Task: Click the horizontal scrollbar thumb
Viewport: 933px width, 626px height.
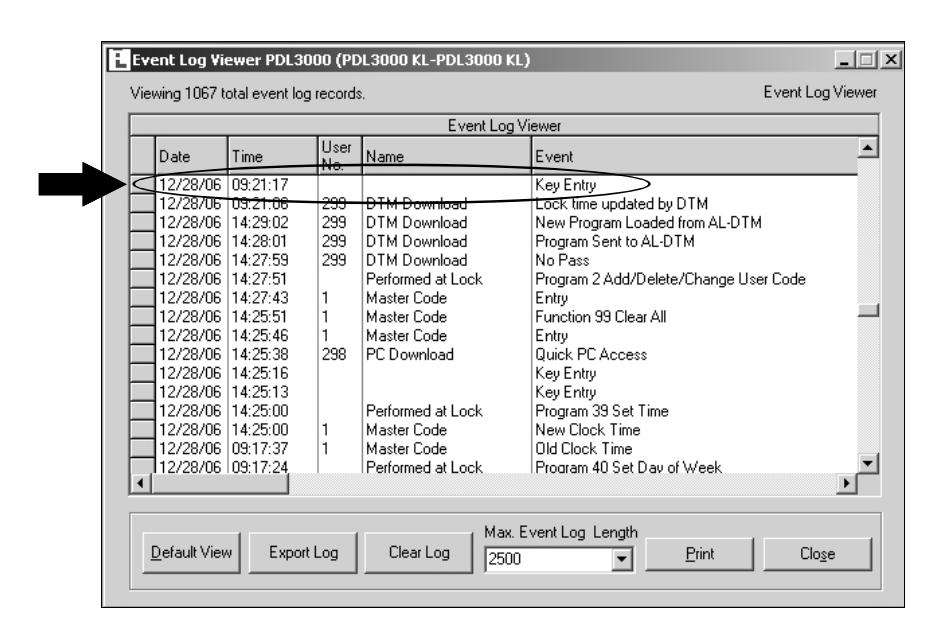Action: 220,483
